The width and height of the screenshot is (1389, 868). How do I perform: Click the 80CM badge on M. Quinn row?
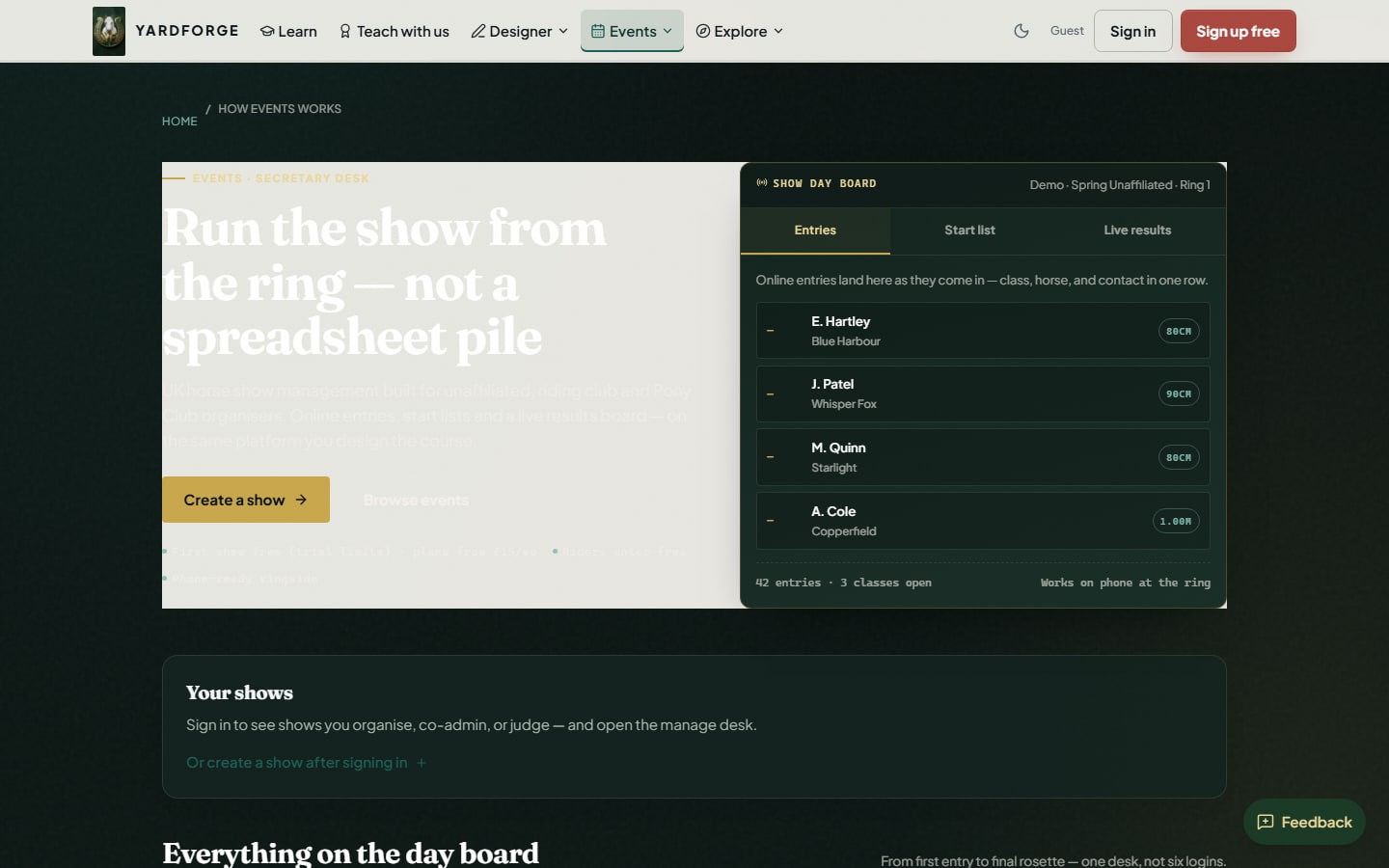point(1179,457)
